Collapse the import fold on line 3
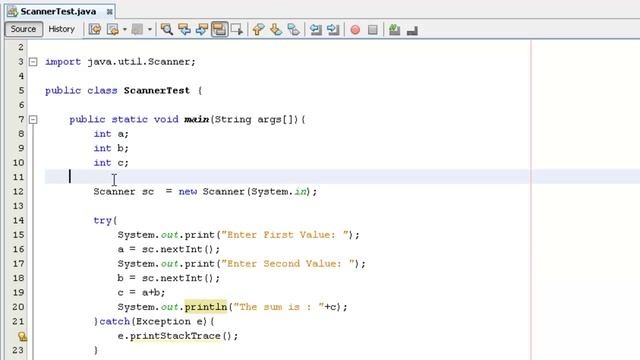Viewport: 640px width, 360px height. [x=33, y=62]
